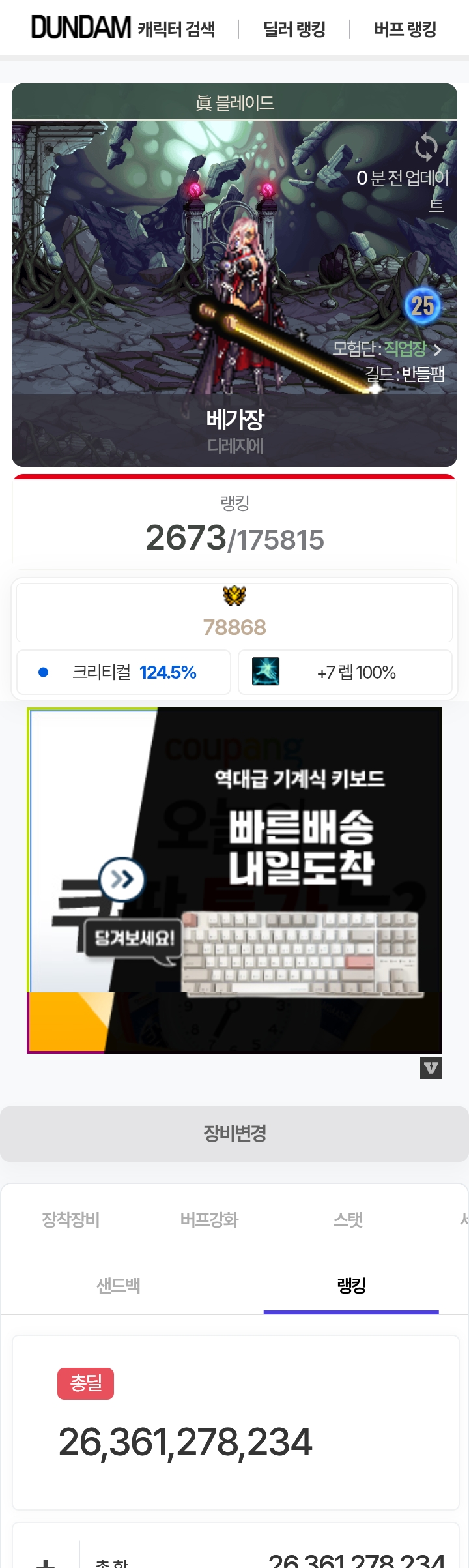Click the DUNDAM logo

81,28
